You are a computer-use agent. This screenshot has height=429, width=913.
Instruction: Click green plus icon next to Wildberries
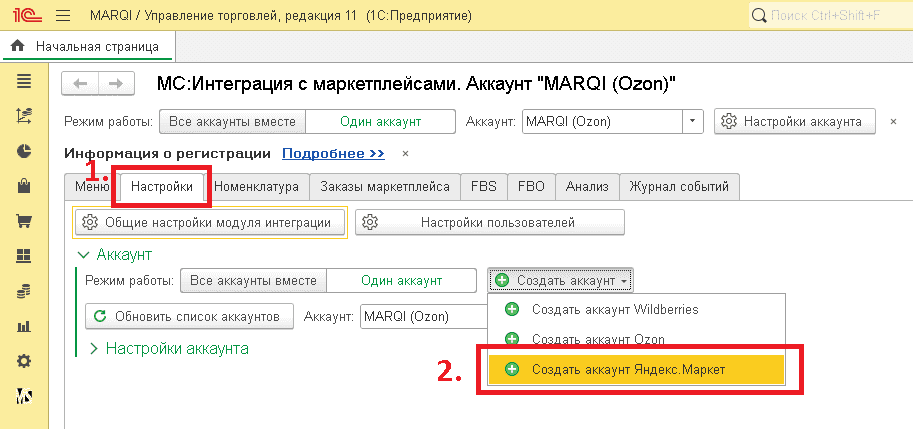[512, 309]
